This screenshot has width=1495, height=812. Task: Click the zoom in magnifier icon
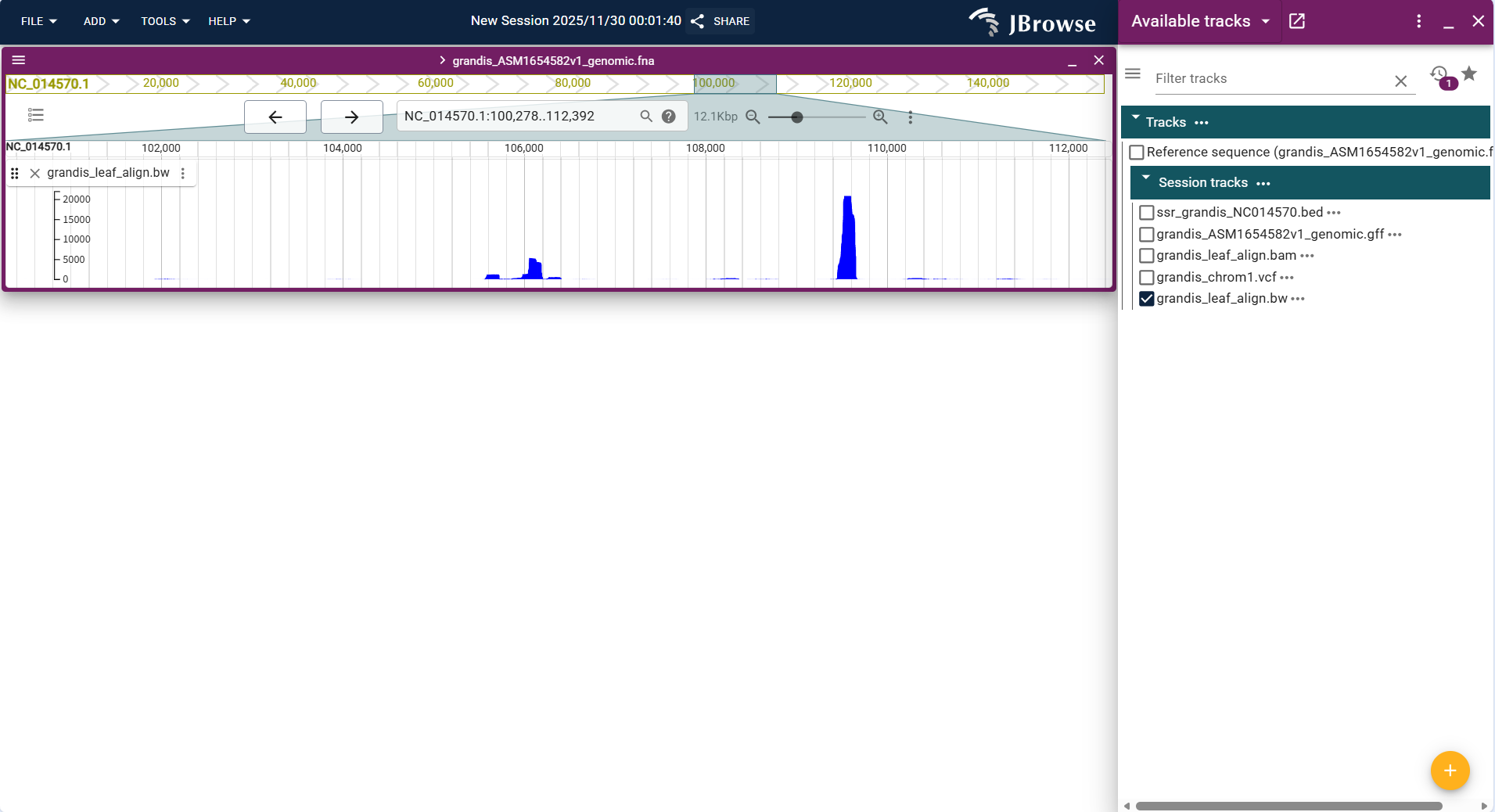coord(879,116)
